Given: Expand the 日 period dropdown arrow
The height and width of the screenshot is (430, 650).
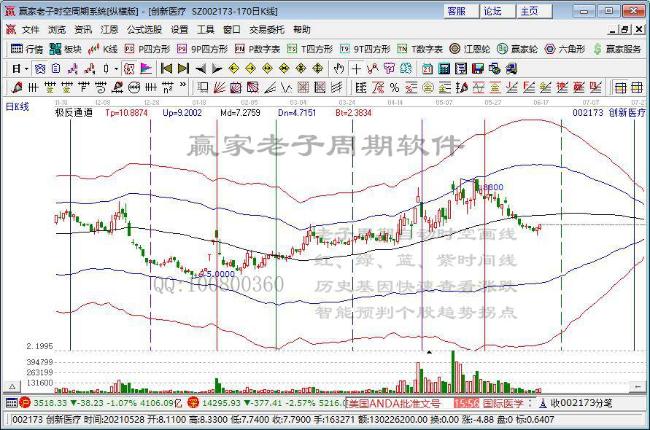Looking at the screenshot, I should [27, 69].
